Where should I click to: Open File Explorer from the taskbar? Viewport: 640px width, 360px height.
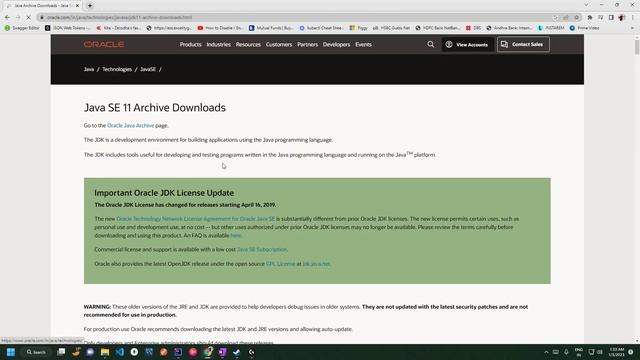click(x=105, y=352)
